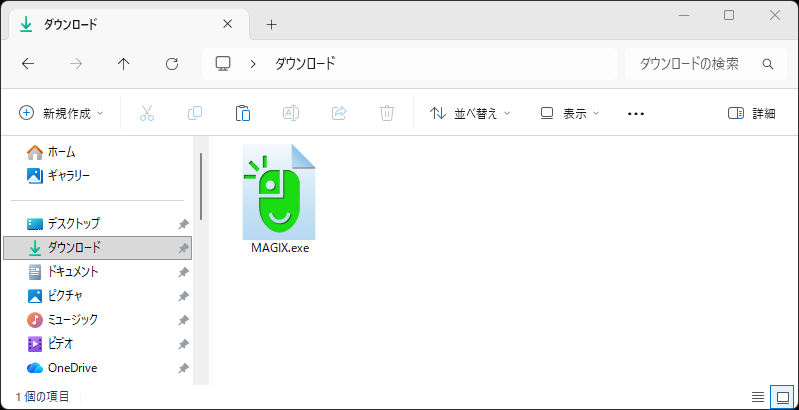
Task: Click the Cut scissors icon
Action: point(147,113)
